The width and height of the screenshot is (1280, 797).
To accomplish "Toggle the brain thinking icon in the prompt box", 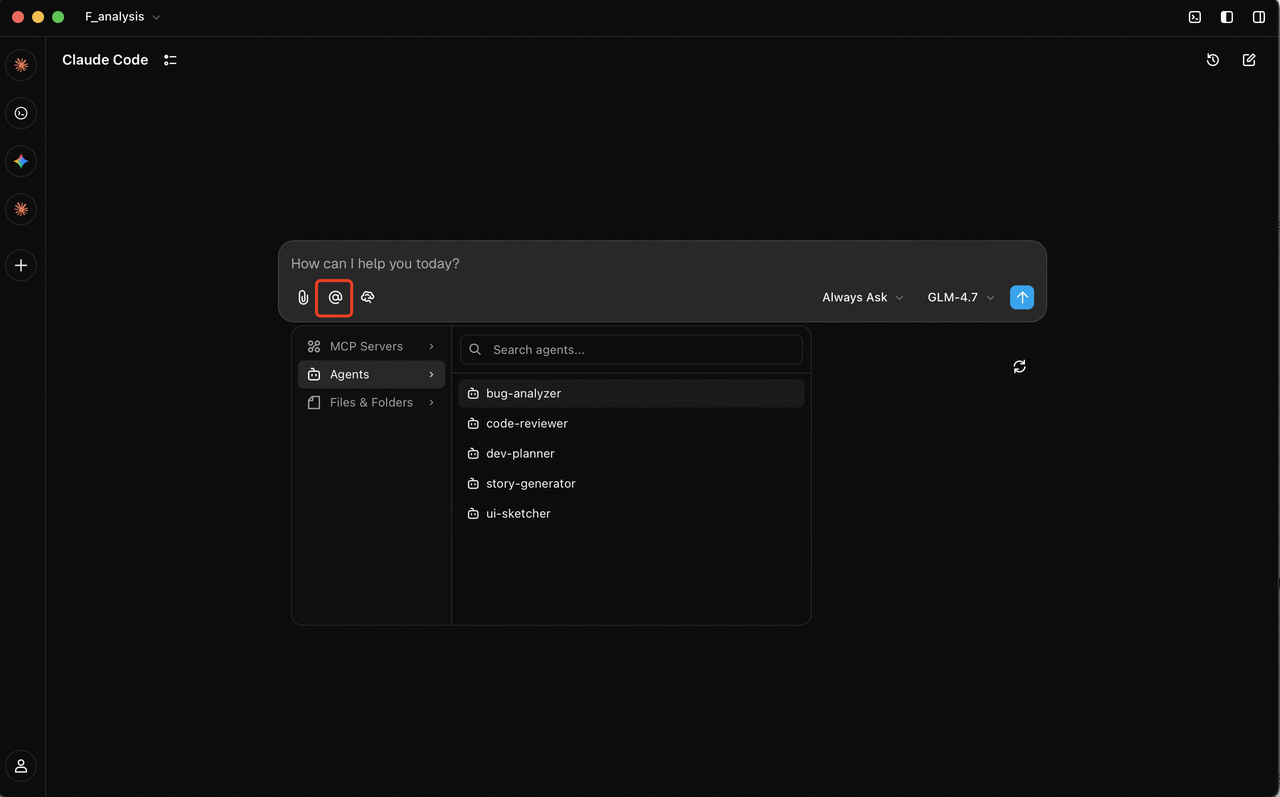I will pos(368,297).
